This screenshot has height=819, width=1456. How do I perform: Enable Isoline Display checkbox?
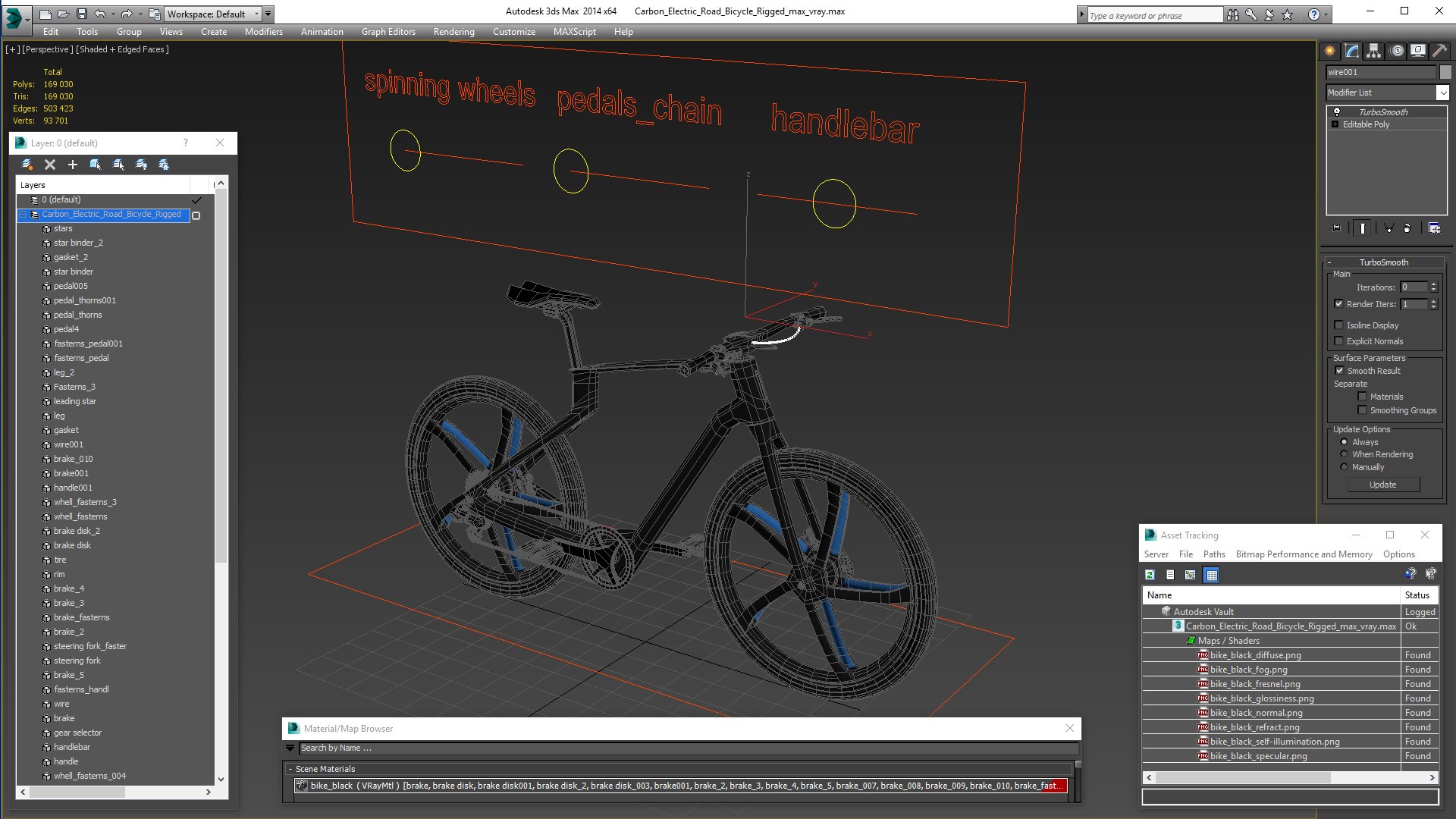[x=1338, y=325]
